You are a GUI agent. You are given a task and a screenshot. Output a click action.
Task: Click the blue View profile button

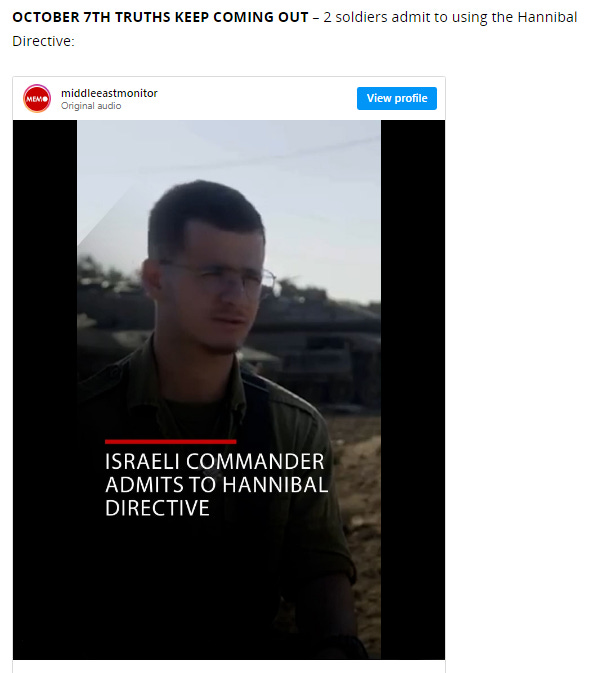tap(397, 98)
